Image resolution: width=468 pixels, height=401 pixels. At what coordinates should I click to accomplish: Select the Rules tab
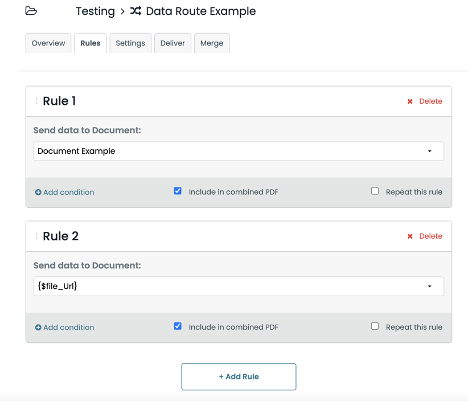click(x=90, y=43)
